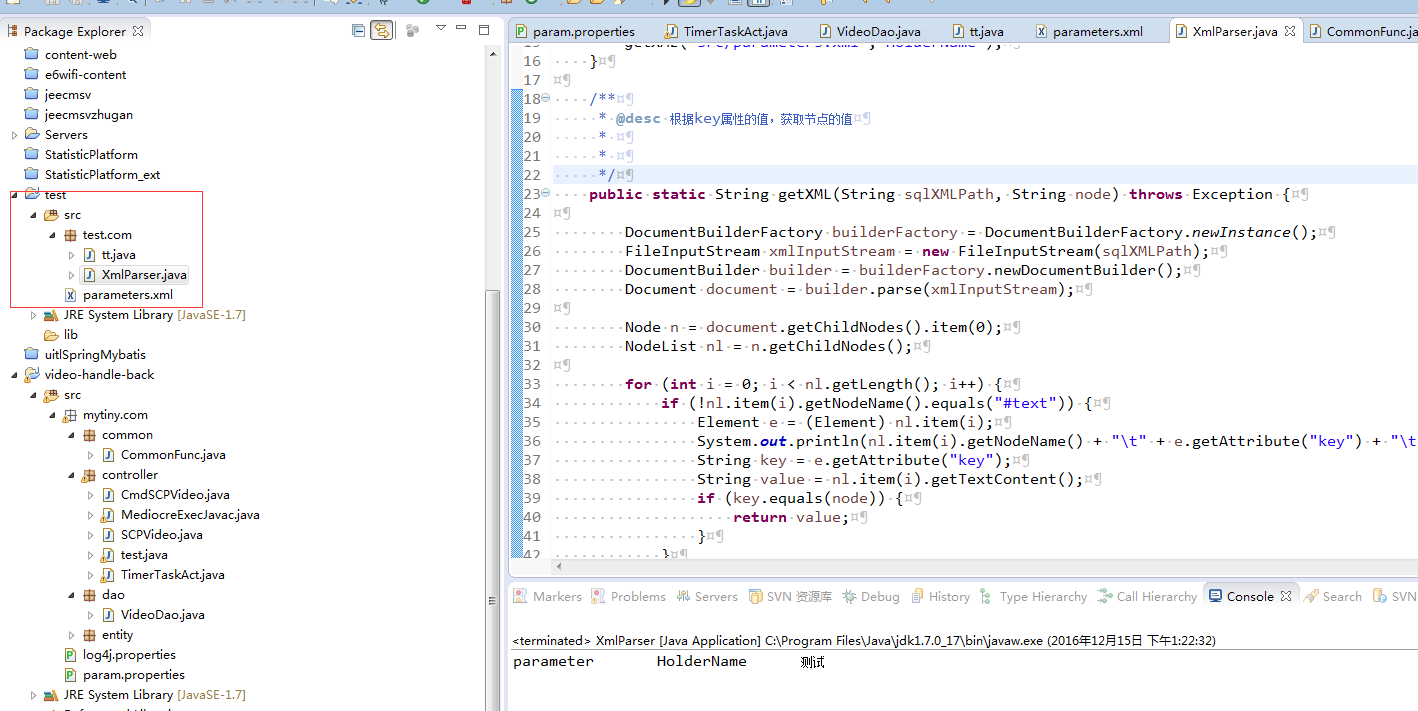Expand XmlParser.java tree node arrow
Screen dimensions: 1418x711
coord(71,275)
